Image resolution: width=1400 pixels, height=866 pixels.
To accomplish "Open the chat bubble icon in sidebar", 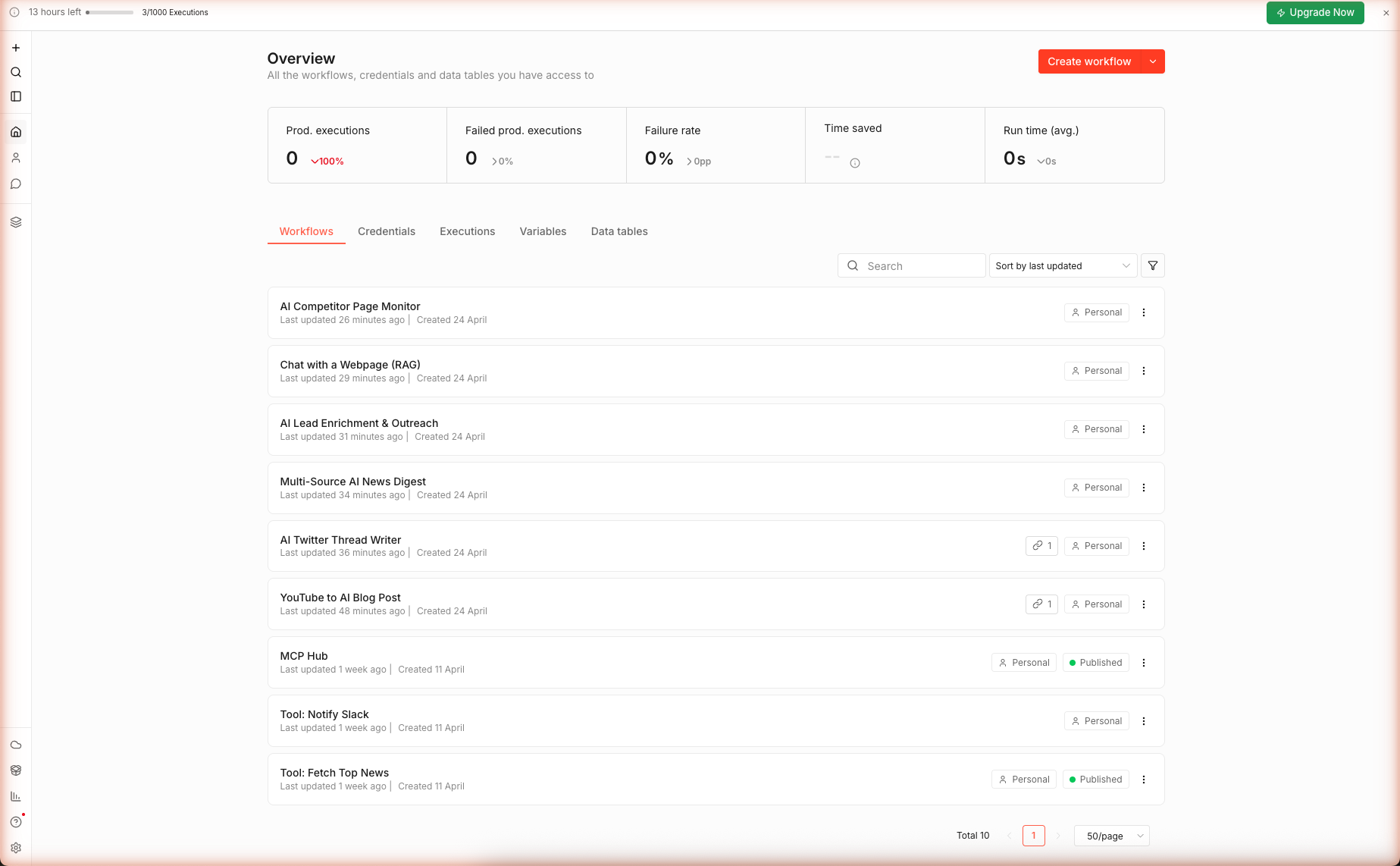I will click(16, 184).
